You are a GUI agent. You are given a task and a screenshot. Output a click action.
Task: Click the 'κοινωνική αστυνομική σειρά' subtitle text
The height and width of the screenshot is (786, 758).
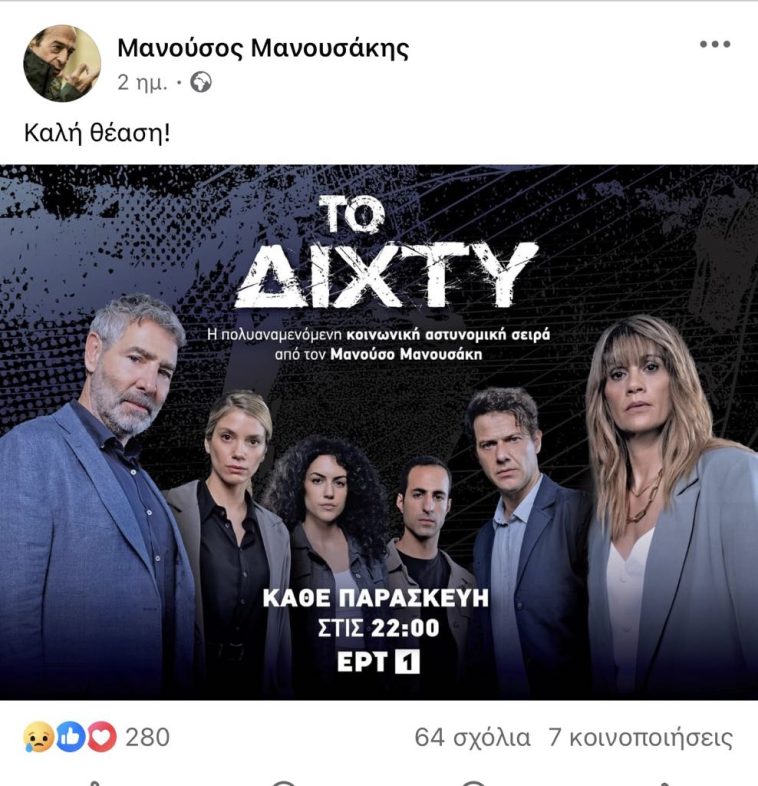tap(448, 334)
